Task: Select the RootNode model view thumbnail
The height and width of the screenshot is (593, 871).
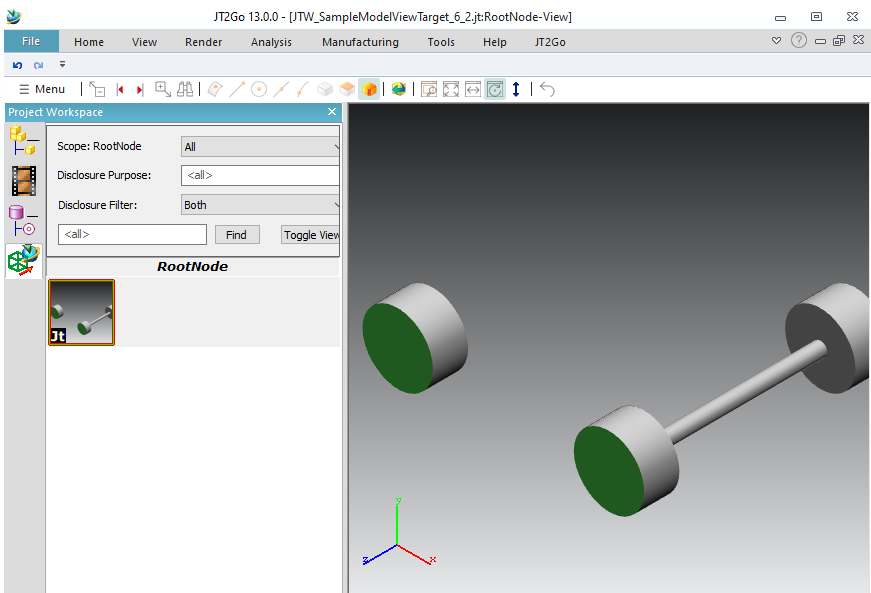Action: click(82, 313)
